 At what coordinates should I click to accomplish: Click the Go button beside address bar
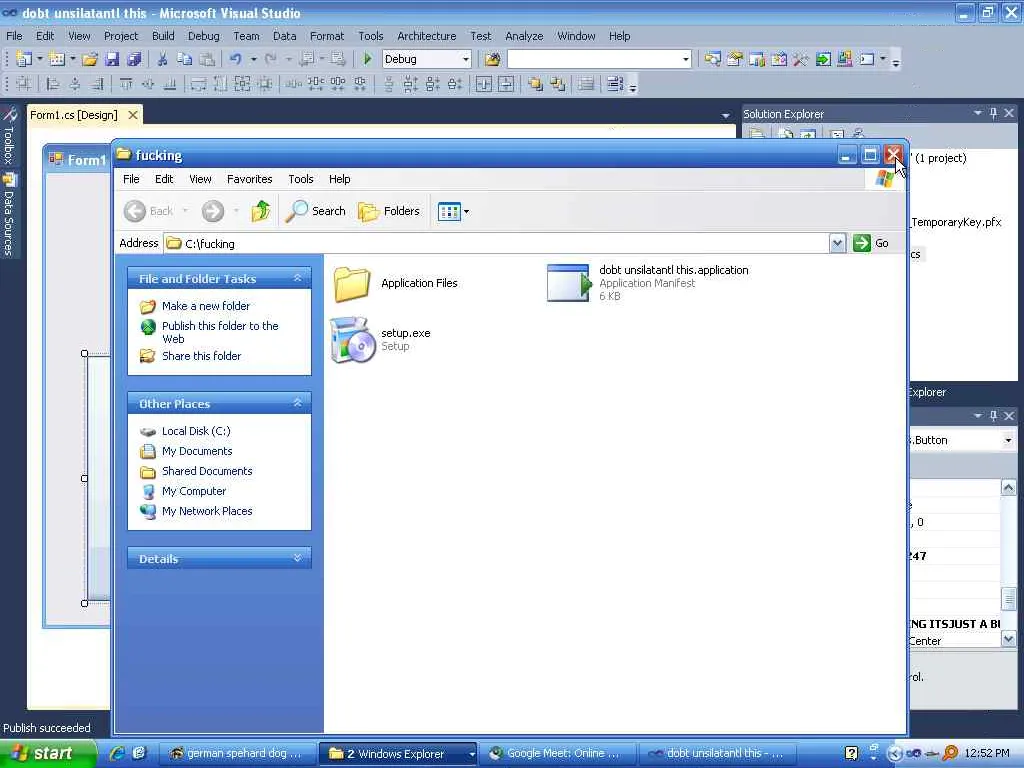872,243
